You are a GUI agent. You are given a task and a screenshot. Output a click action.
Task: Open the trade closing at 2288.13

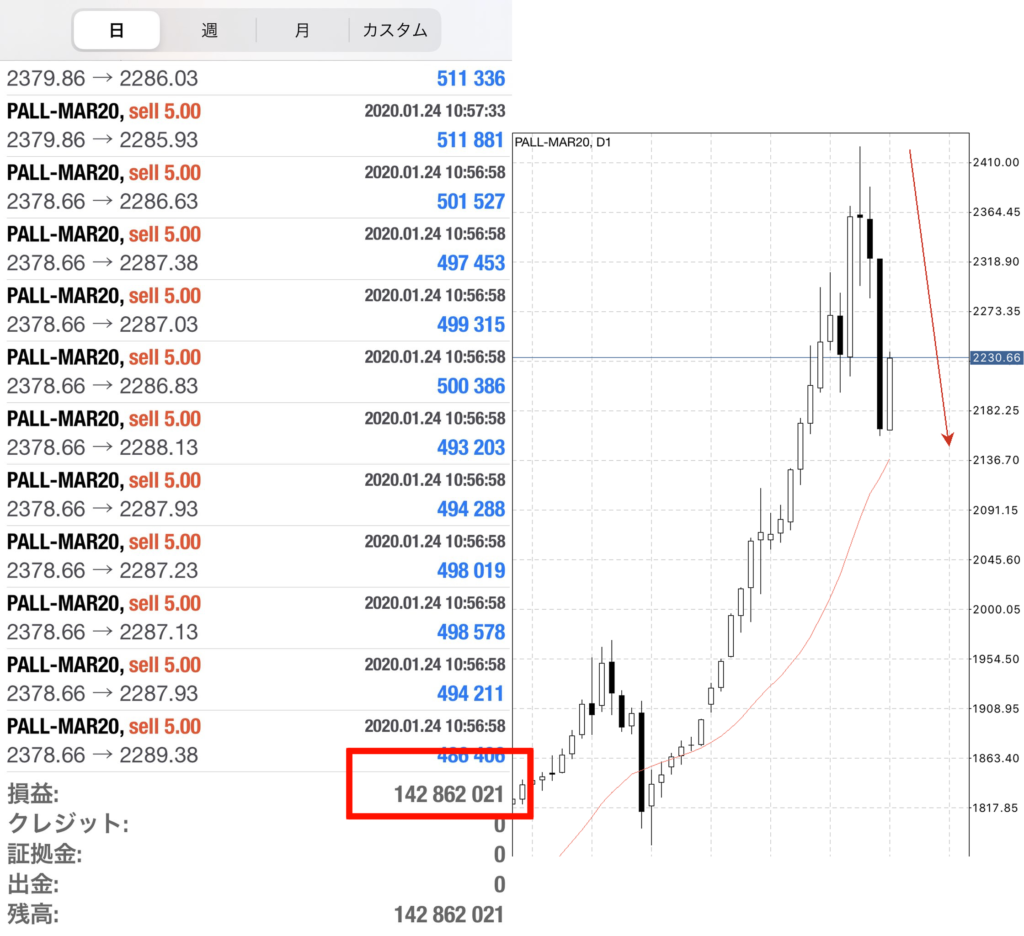[256, 433]
